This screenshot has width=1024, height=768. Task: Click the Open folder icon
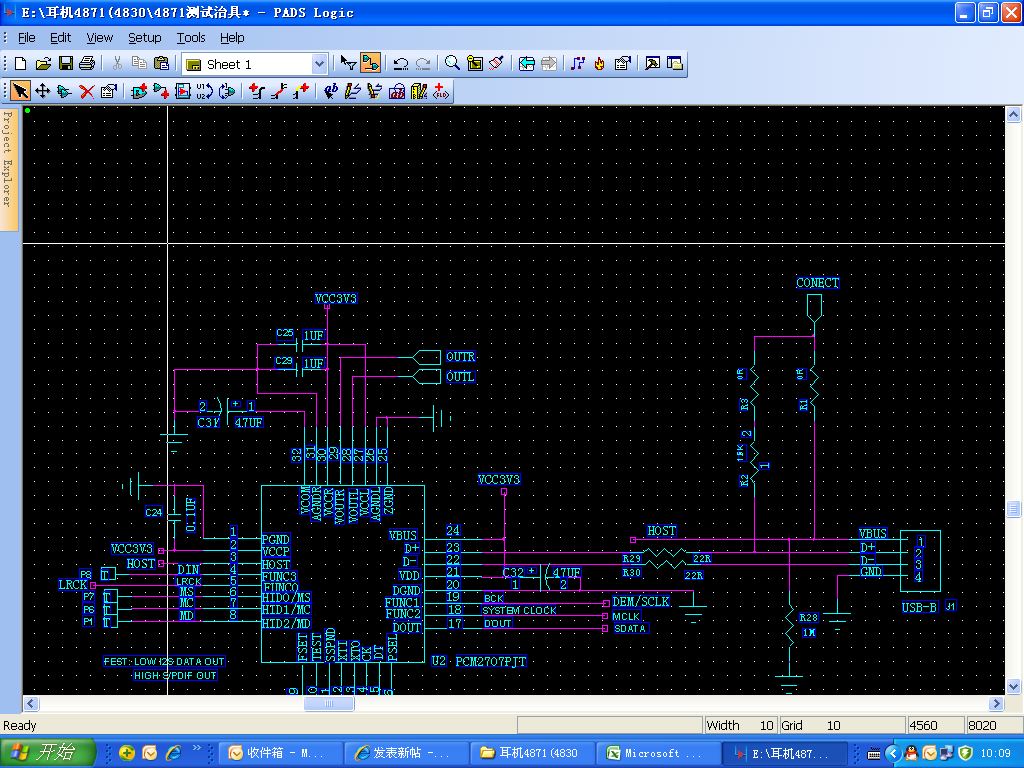[43, 64]
